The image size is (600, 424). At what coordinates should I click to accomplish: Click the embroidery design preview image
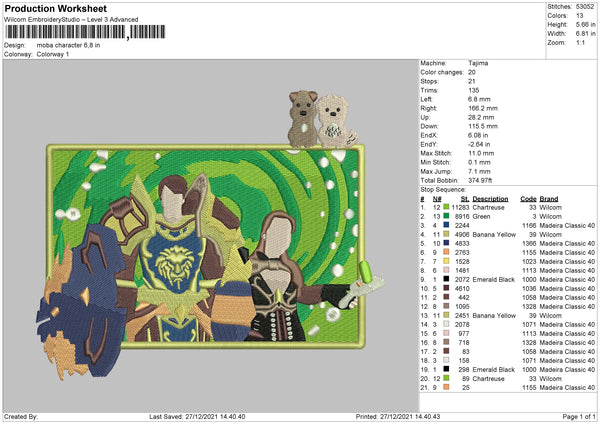point(210,234)
